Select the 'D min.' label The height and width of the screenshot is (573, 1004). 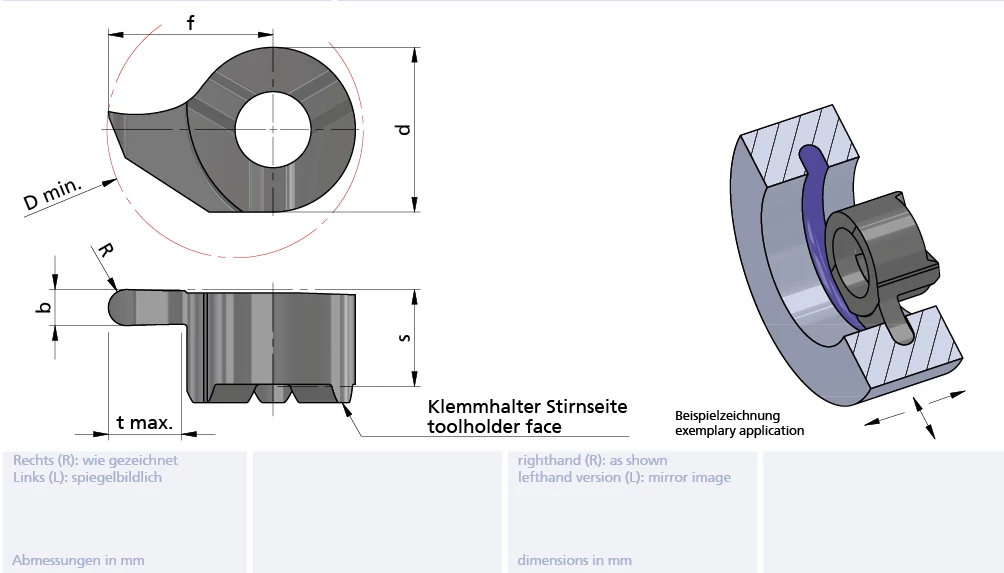tap(54, 192)
